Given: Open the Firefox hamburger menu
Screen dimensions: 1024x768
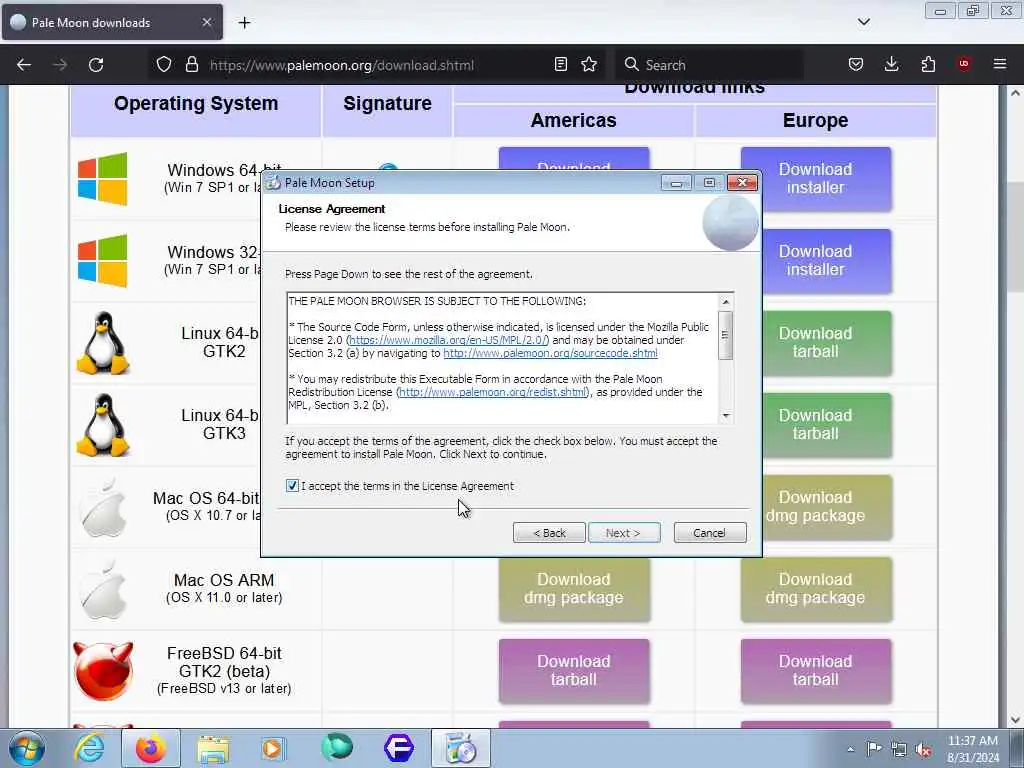Looking at the screenshot, I should (x=1000, y=64).
